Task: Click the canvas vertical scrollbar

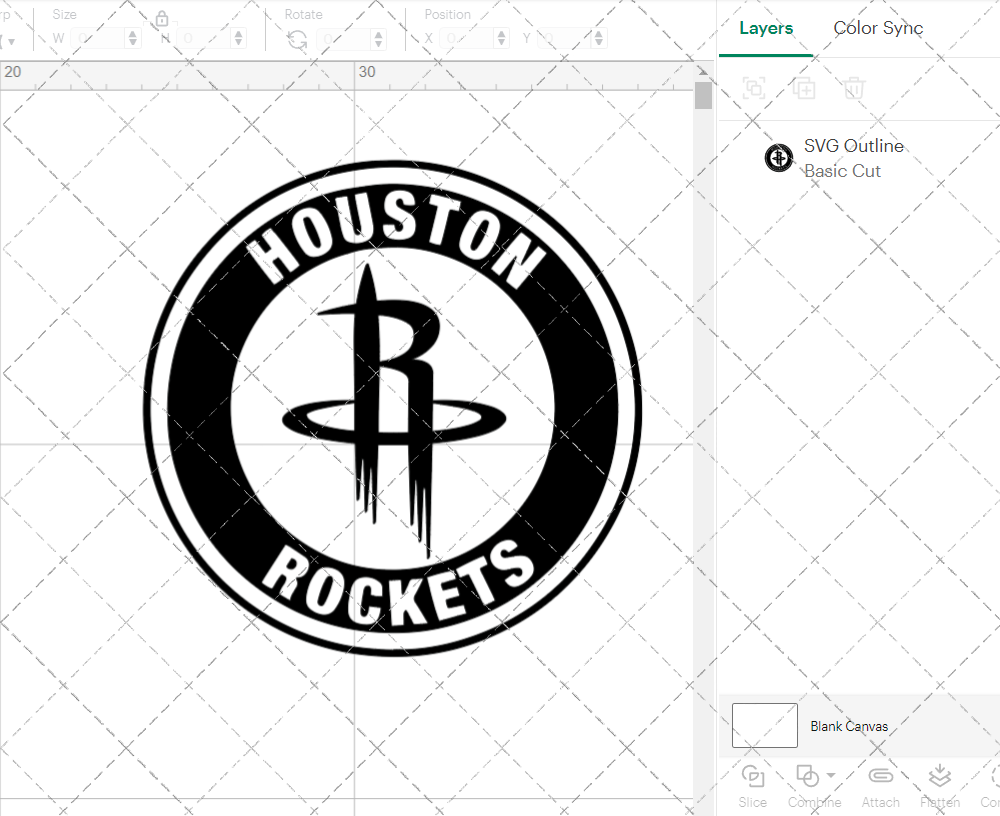Action: (703, 93)
